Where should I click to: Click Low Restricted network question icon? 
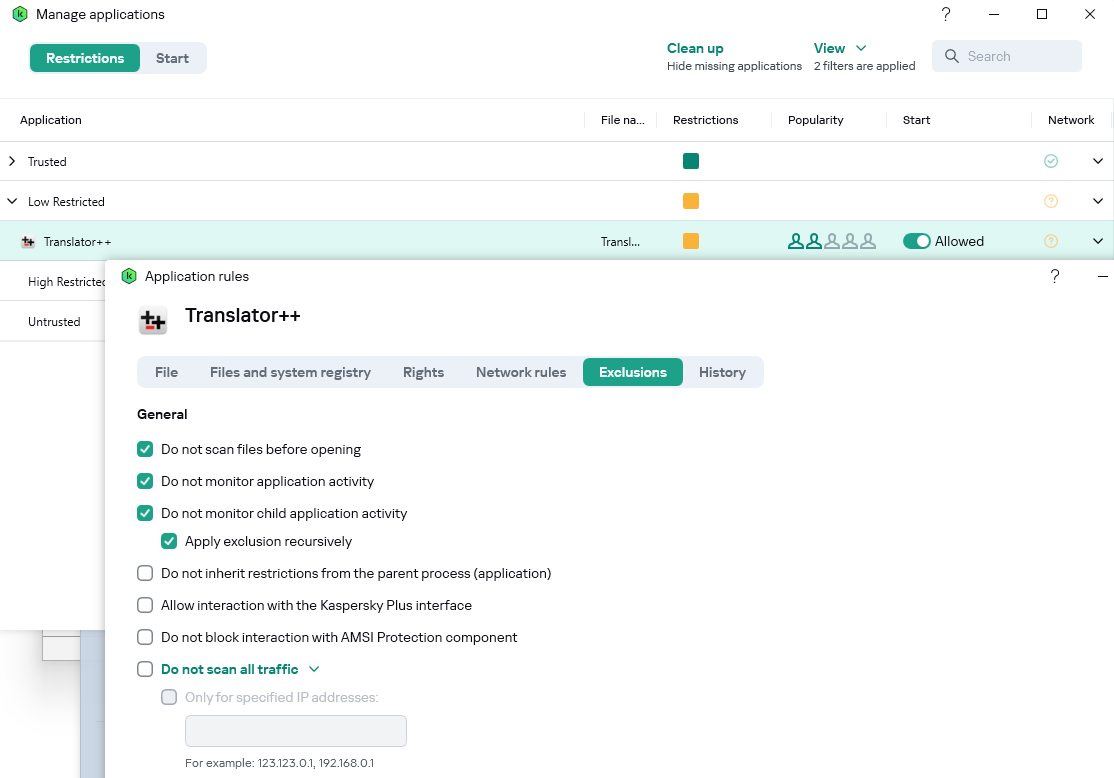1051,201
